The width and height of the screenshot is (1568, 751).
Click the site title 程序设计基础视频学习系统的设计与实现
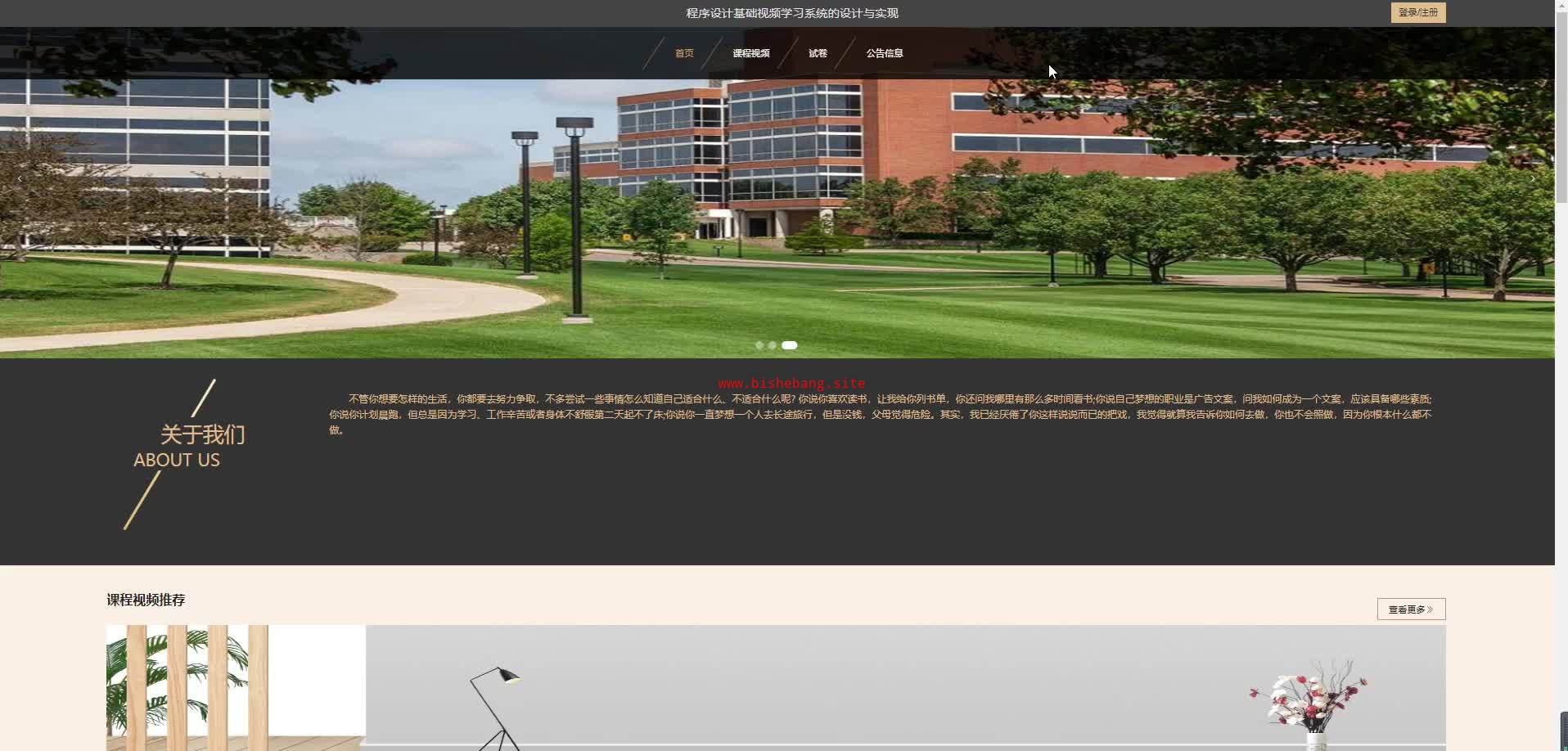point(792,13)
